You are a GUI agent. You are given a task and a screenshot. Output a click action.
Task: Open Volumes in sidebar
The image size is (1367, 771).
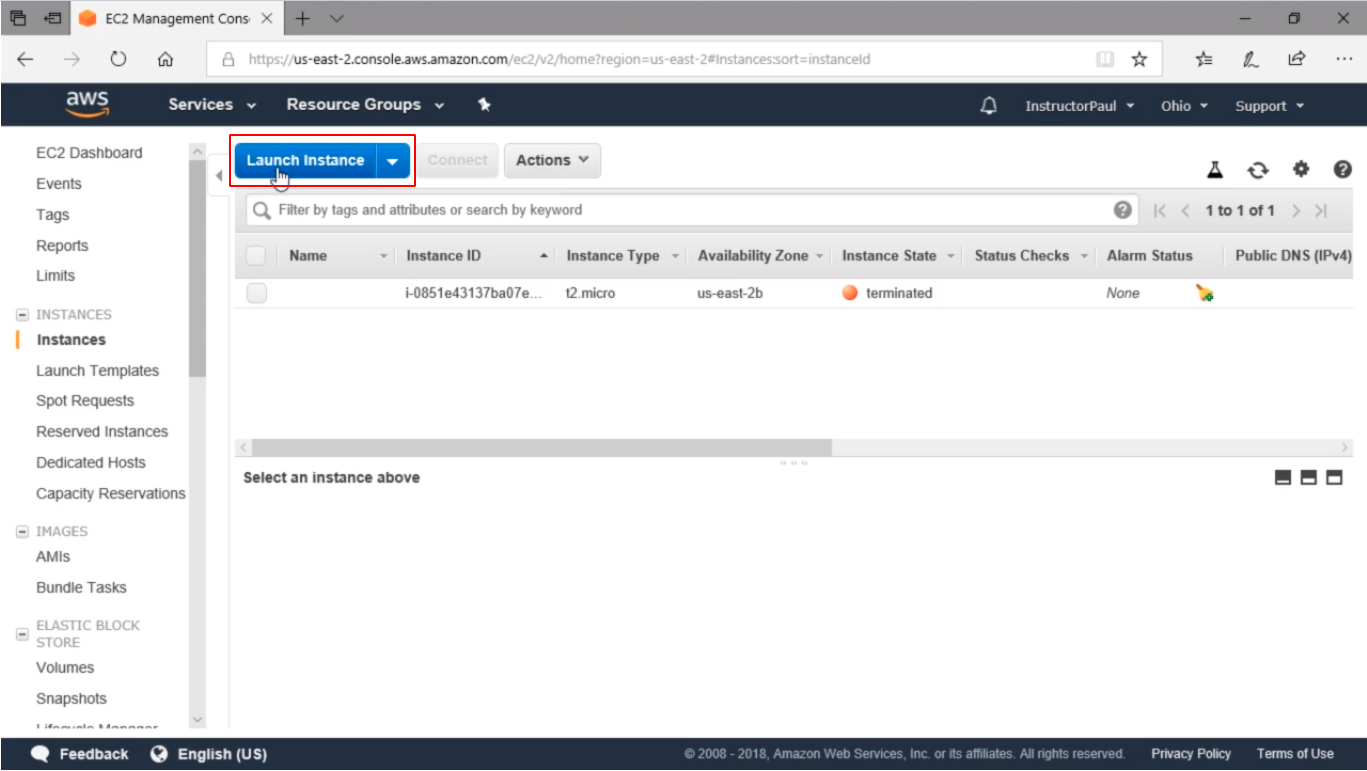65,668
